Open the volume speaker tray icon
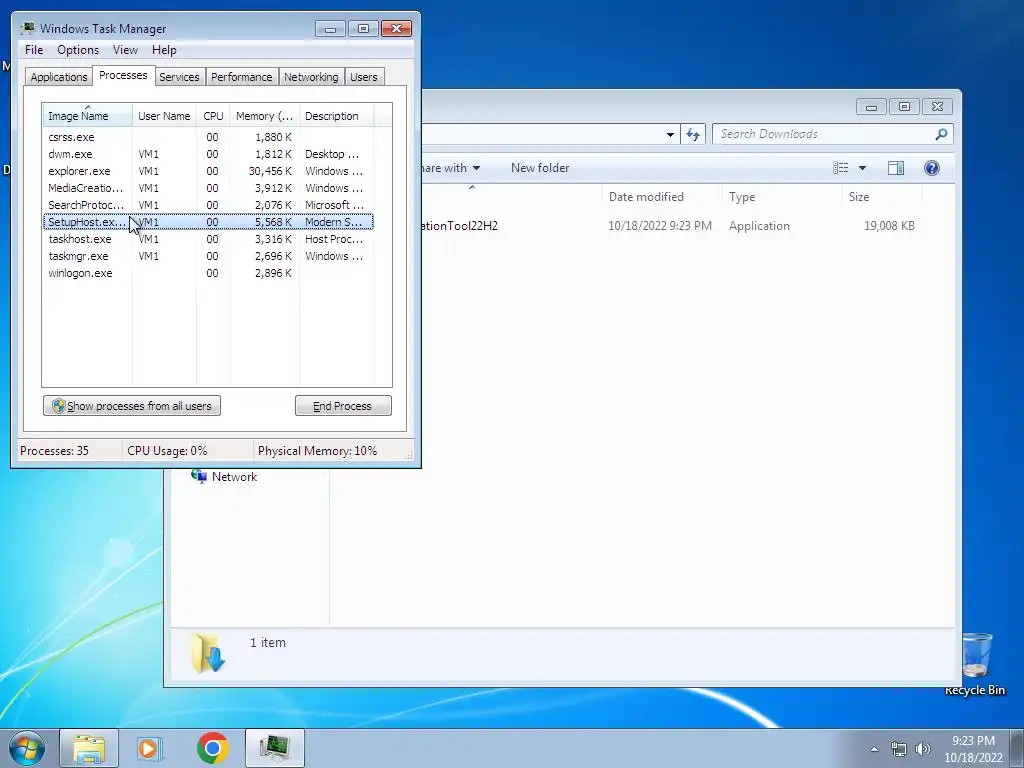1024x768 pixels. (922, 749)
